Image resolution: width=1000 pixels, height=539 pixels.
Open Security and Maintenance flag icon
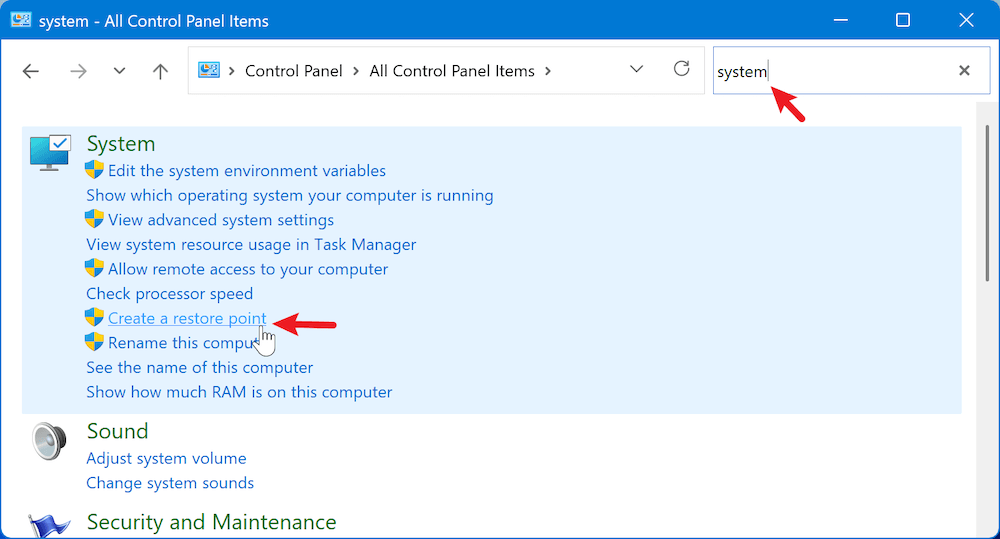[x=48, y=526]
